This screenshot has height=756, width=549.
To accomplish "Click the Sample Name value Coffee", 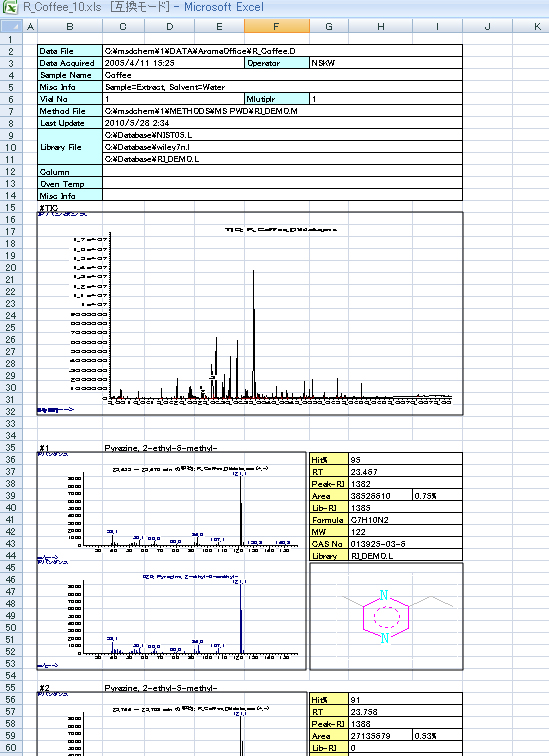I will 282,75.
